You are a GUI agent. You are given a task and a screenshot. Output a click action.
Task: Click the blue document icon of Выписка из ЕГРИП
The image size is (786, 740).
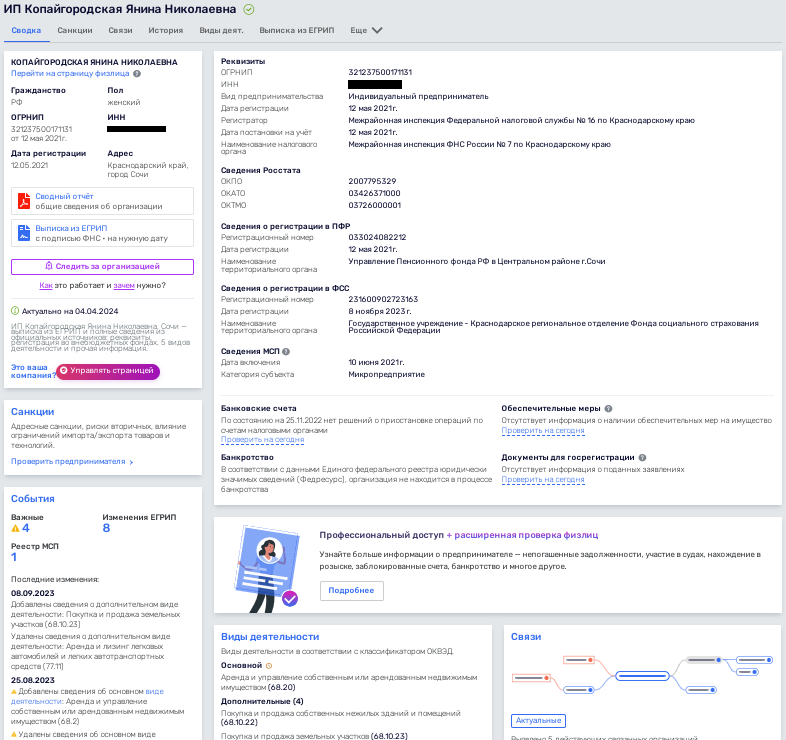point(24,233)
